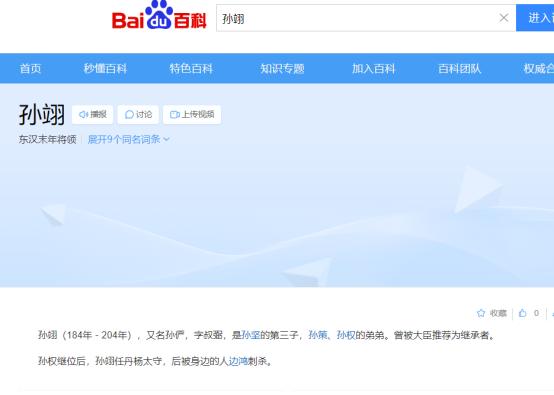
Task: Open the 首页 navigation tab
Action: coord(30,69)
